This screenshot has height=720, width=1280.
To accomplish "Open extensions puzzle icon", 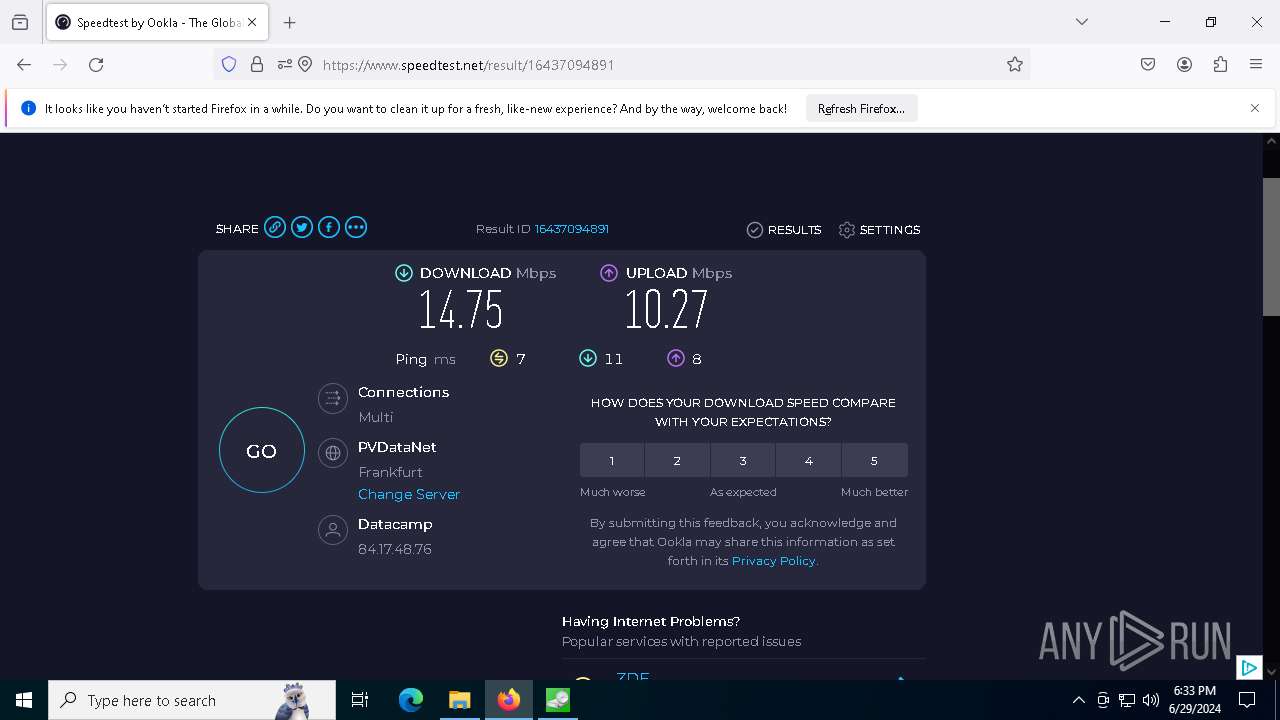I will click(x=1220, y=64).
